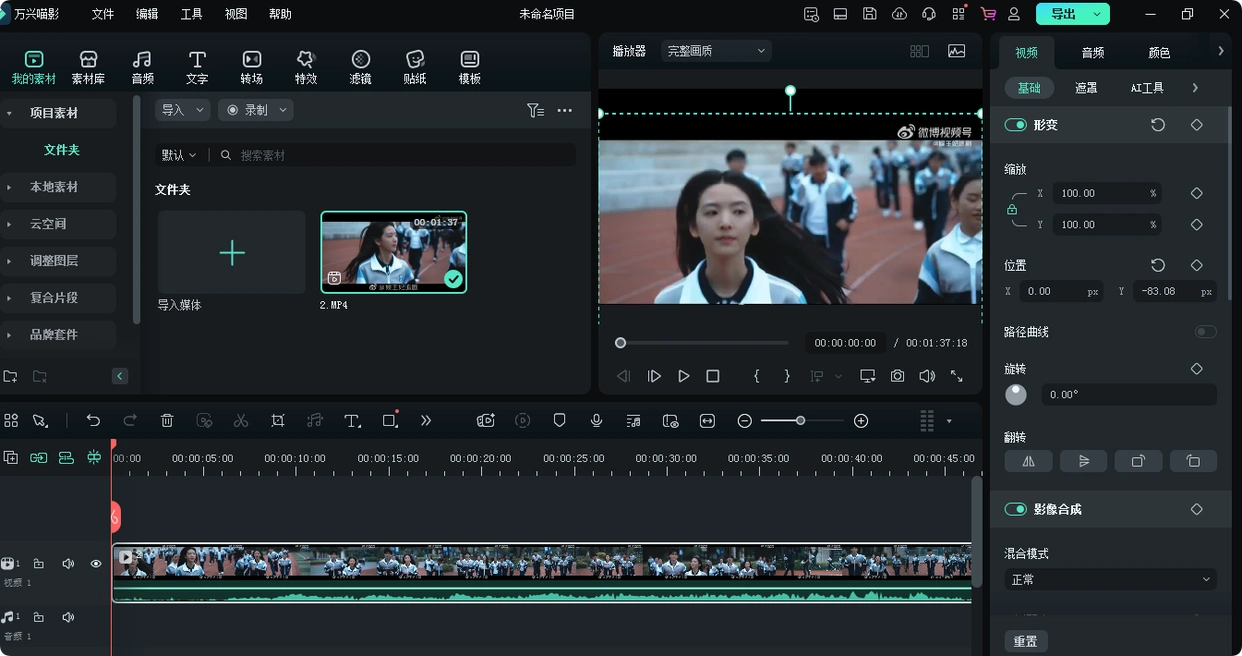Click the timeline zoom slider handle
The width and height of the screenshot is (1242, 656).
(800, 421)
